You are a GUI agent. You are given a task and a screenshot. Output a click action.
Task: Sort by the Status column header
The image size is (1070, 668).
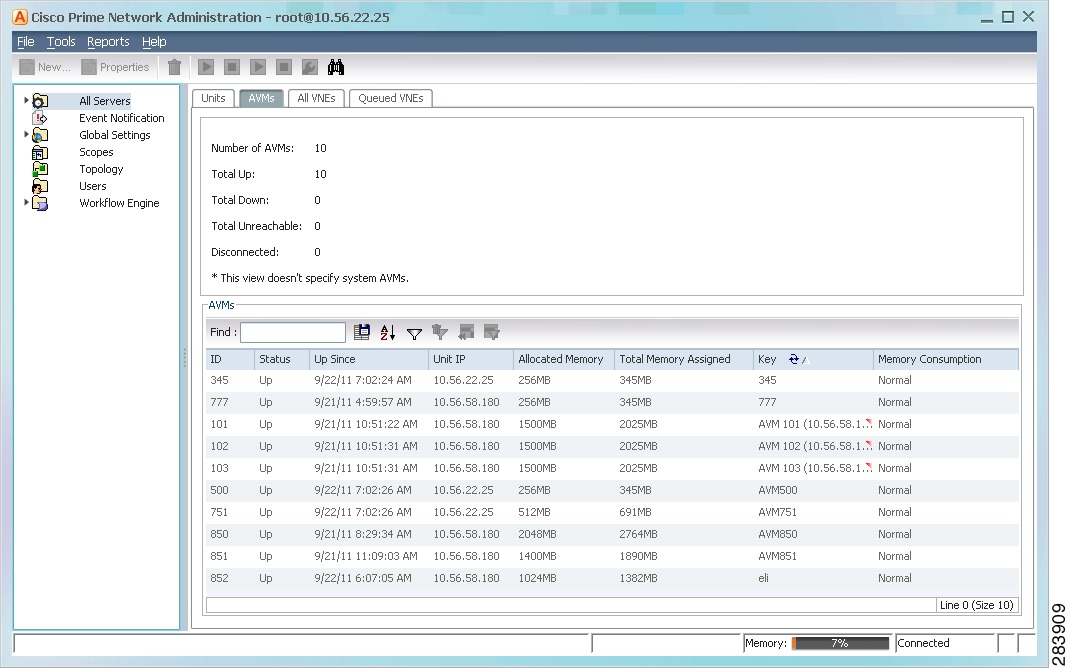(282, 359)
